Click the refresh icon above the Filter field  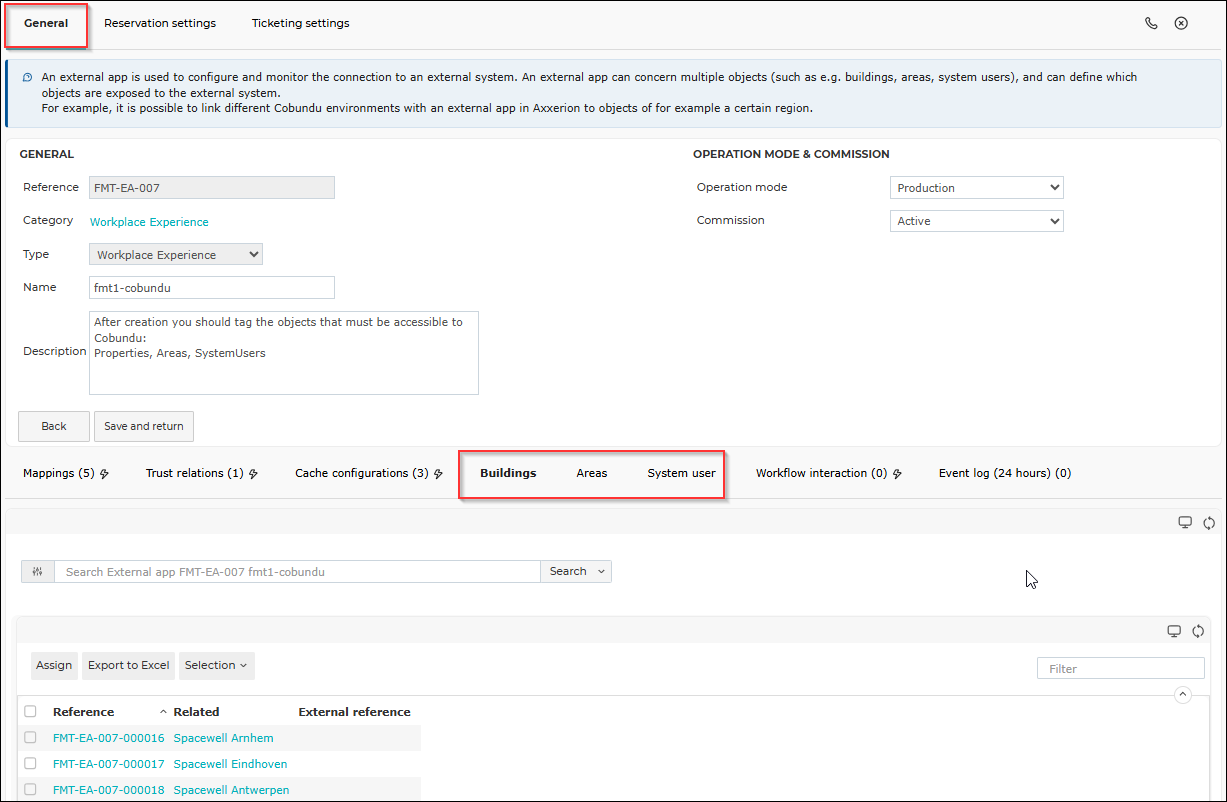click(1197, 631)
